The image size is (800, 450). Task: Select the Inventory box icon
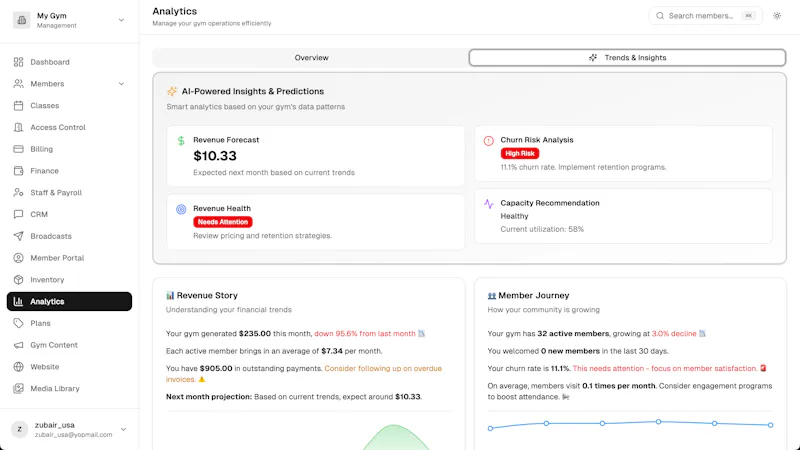coord(18,280)
